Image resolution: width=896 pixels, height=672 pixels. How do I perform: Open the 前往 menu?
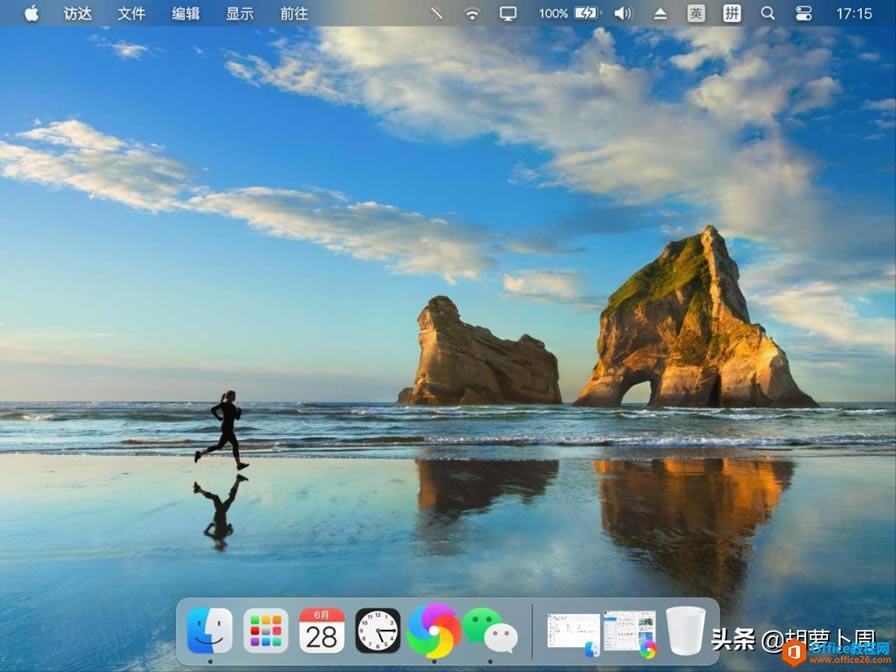(294, 13)
